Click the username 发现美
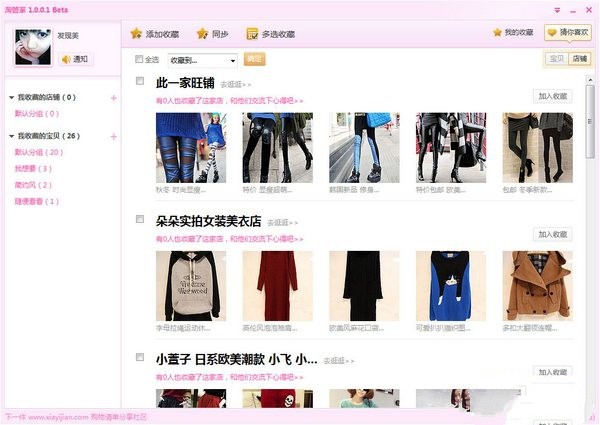The height and width of the screenshot is (425, 600). click(68, 36)
